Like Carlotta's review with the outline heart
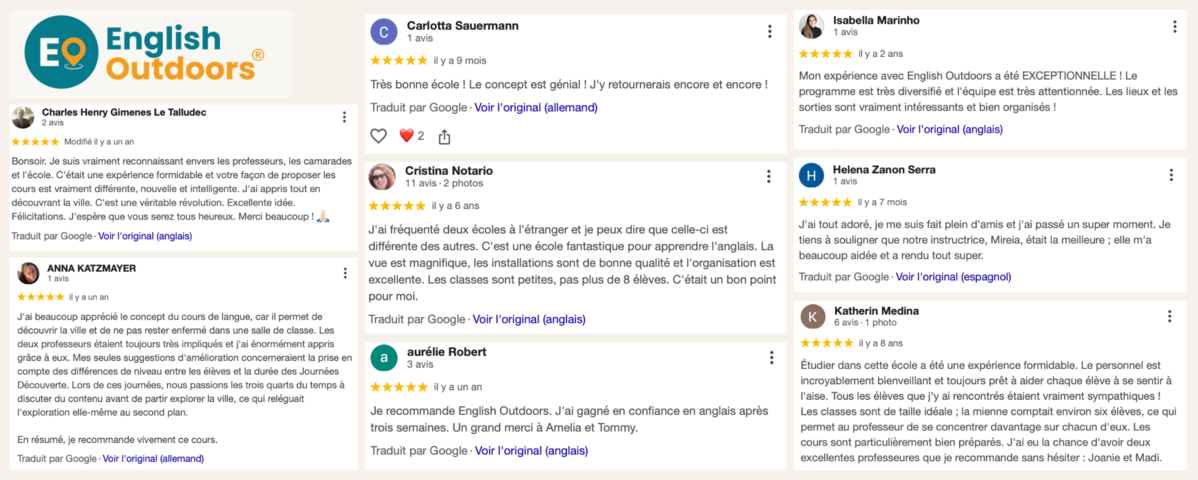The width and height of the screenshot is (1198, 480). [379, 136]
